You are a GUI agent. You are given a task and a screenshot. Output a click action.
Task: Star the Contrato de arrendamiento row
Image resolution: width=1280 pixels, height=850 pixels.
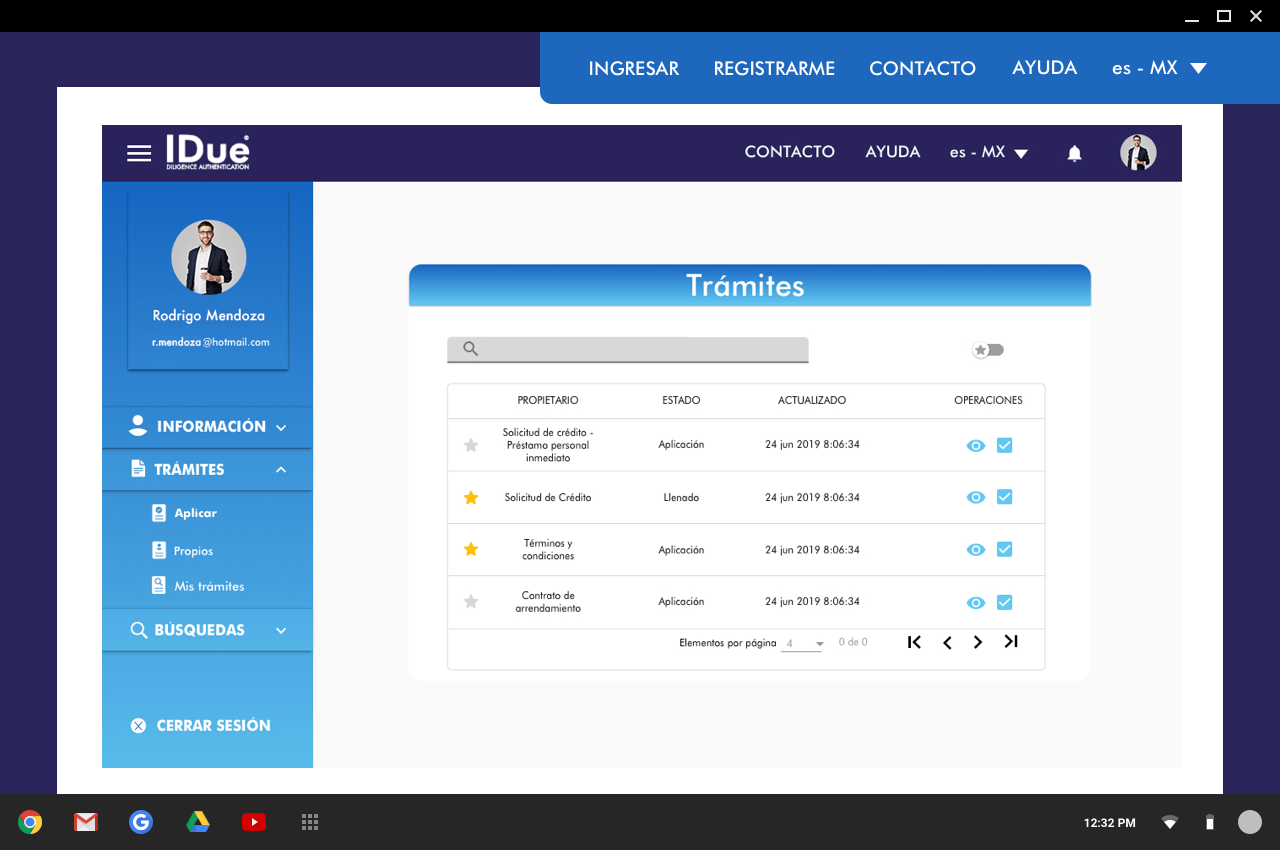point(471,602)
